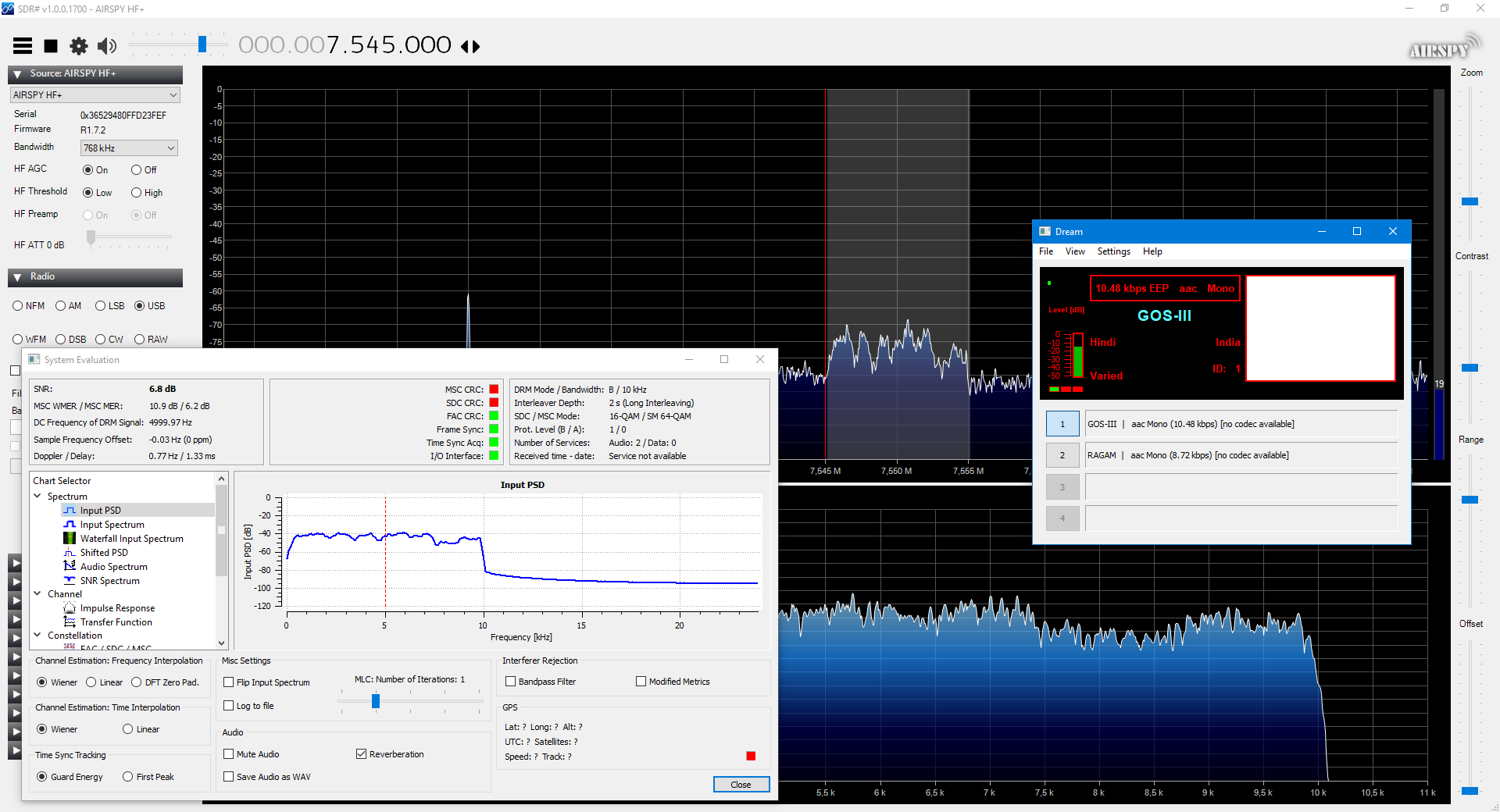1500x812 pixels.
Task: Select First Peak time sync tracking
Action: (x=128, y=777)
